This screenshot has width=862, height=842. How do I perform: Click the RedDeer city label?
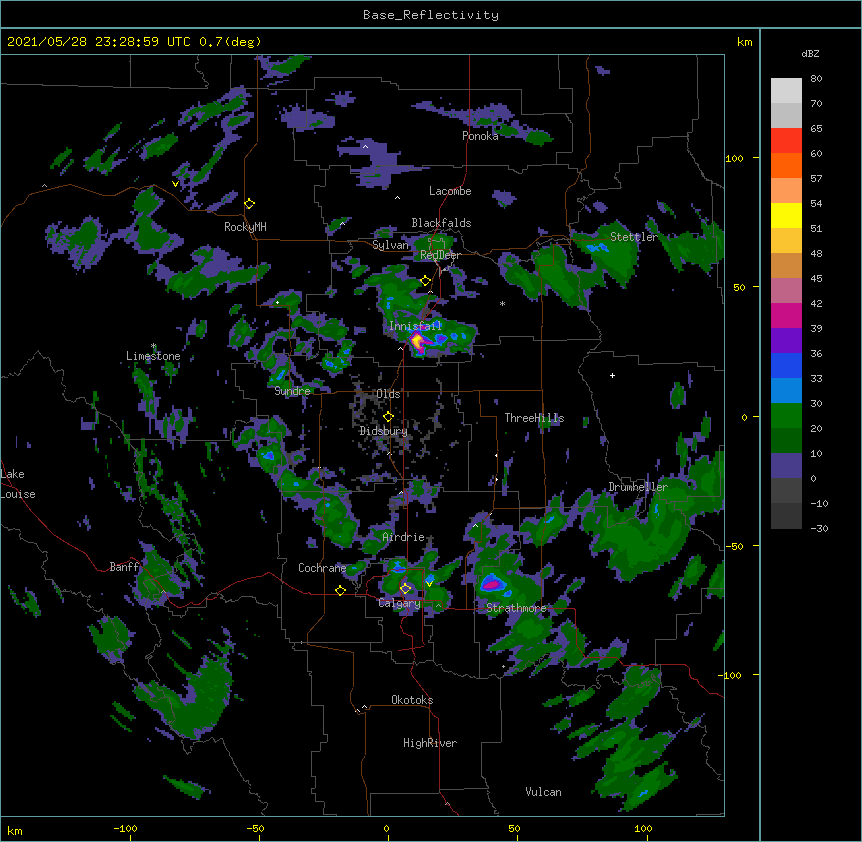(x=440, y=255)
